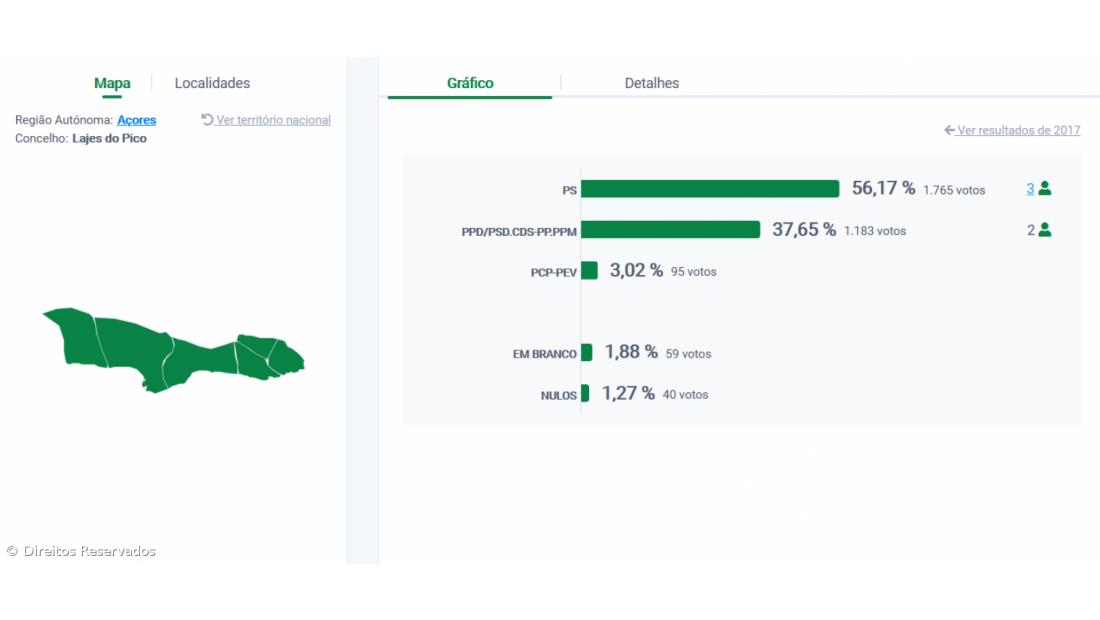Click Ver território nacional link

tap(273, 120)
